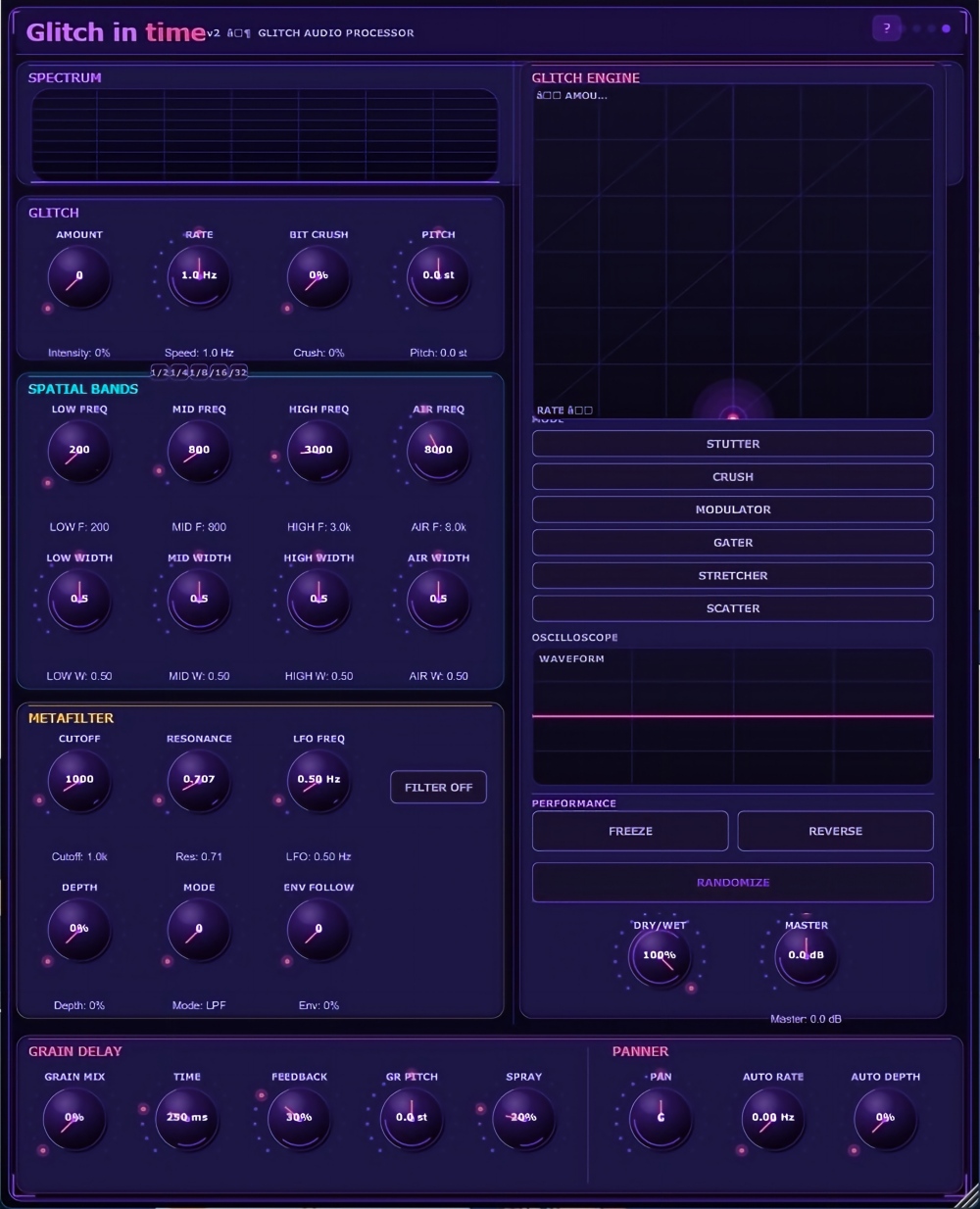Click the HIGH WIDTH knob
Viewport: 980px width, 1209px height.
pyautogui.click(x=318, y=600)
